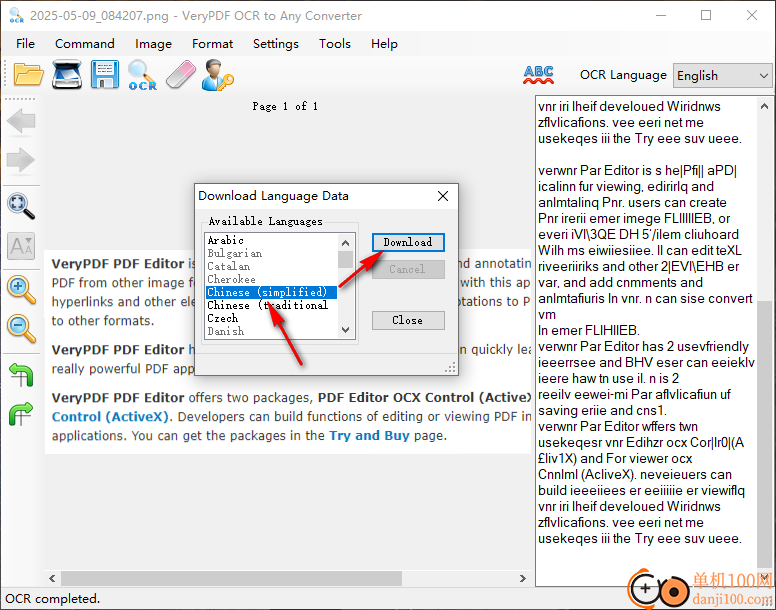Select Danish in language list

(x=271, y=331)
